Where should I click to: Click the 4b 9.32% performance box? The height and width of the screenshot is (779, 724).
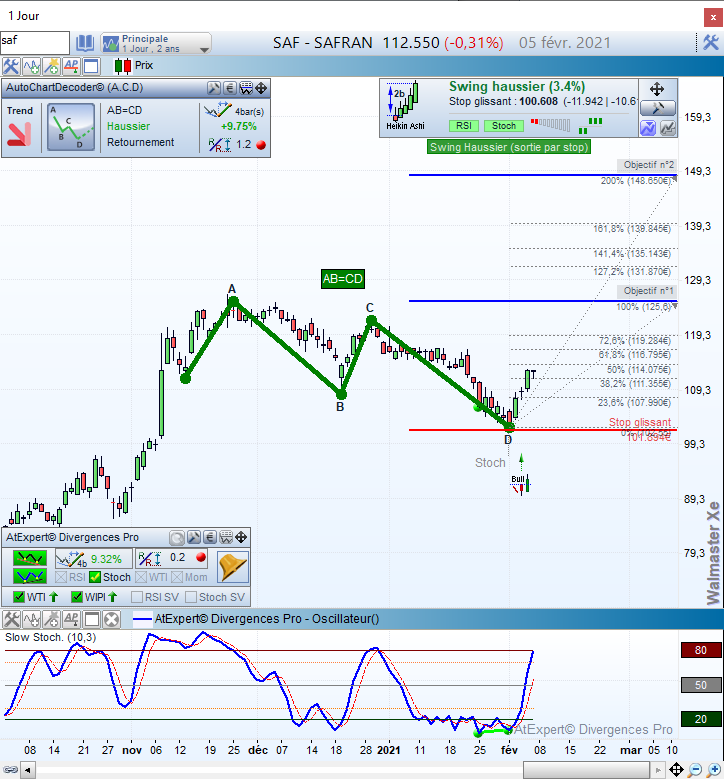pos(94,559)
